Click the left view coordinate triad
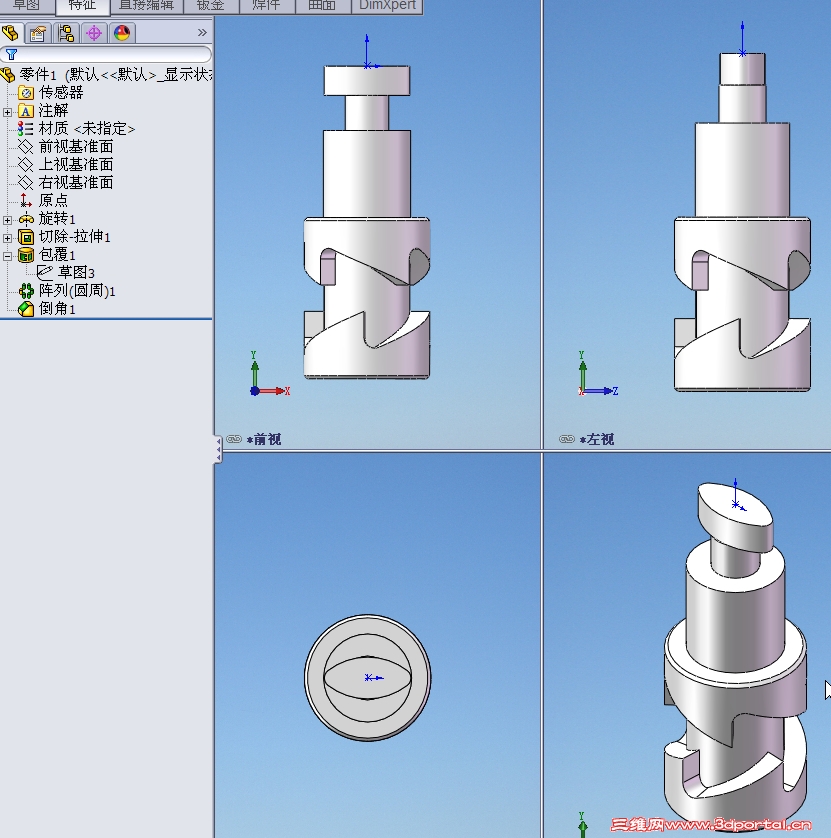 tap(598, 374)
